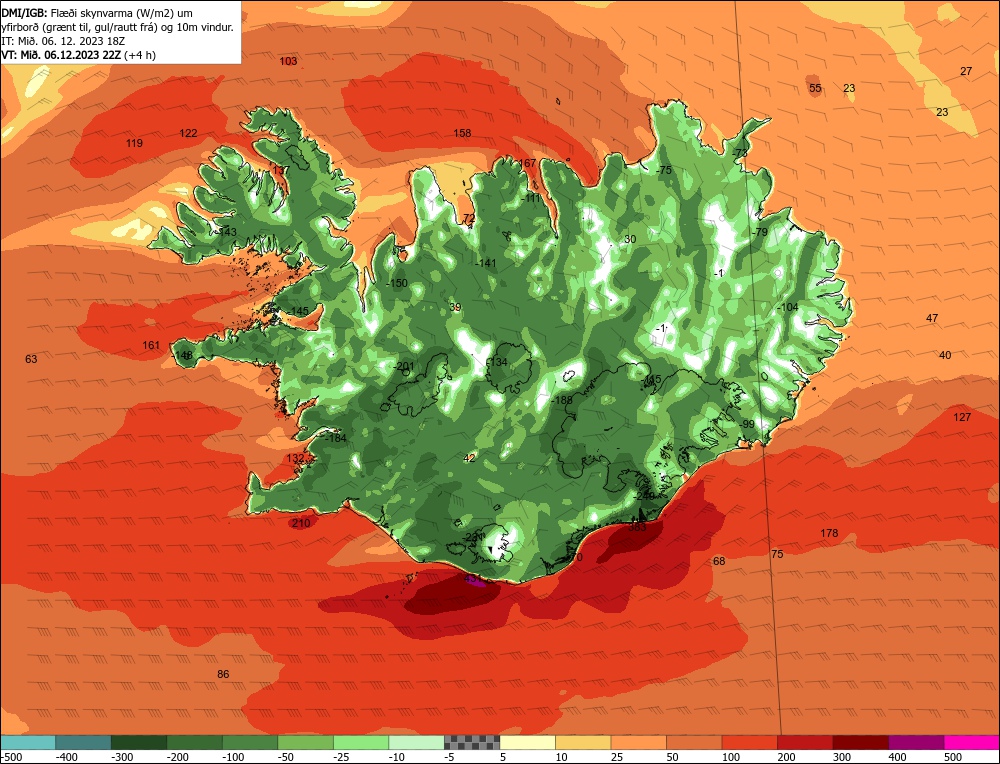Click the purple 400 to 500 legend swatch

916,742
